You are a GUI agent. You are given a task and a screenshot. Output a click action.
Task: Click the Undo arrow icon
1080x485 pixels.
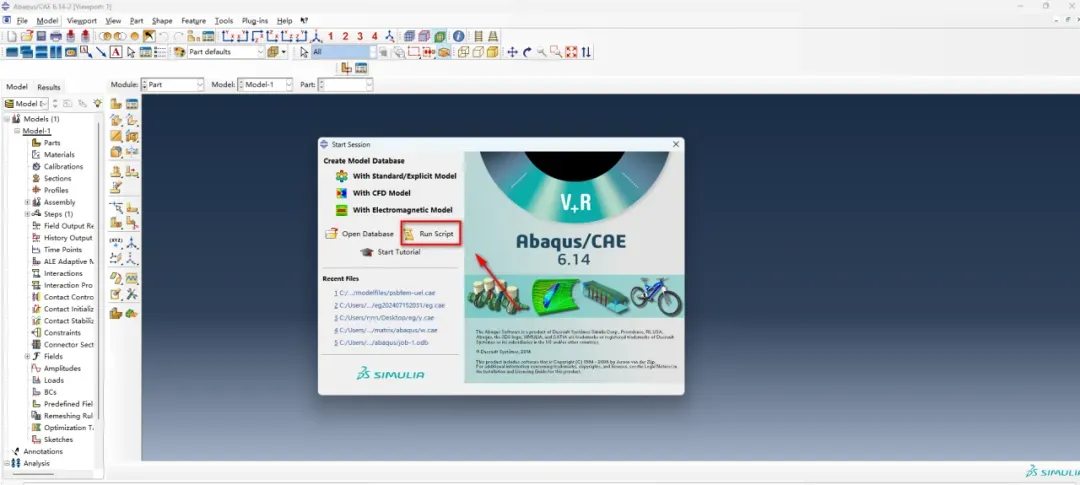pyautogui.click(x=163, y=36)
